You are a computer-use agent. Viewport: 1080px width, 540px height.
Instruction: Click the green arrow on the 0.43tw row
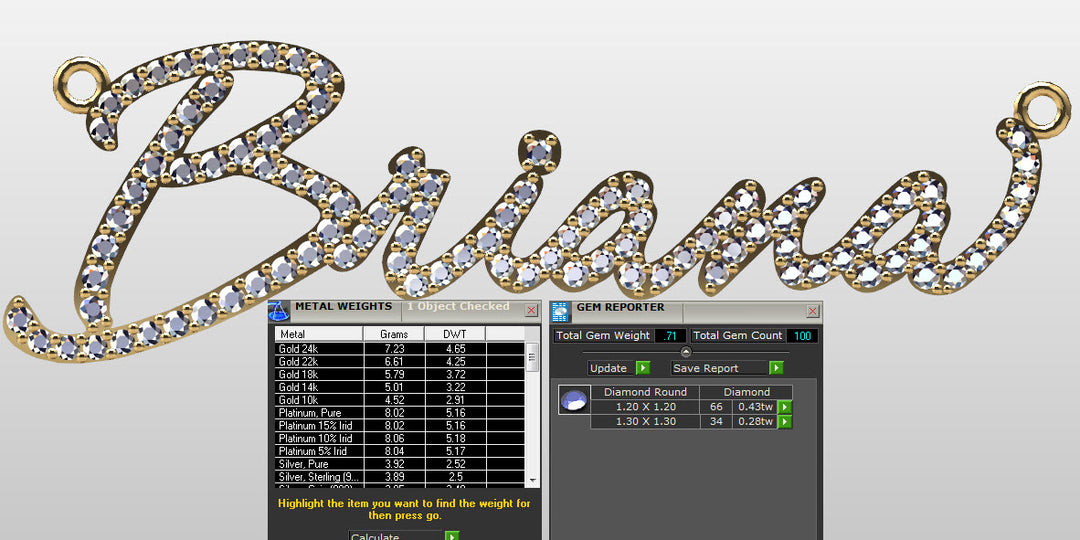[785, 407]
